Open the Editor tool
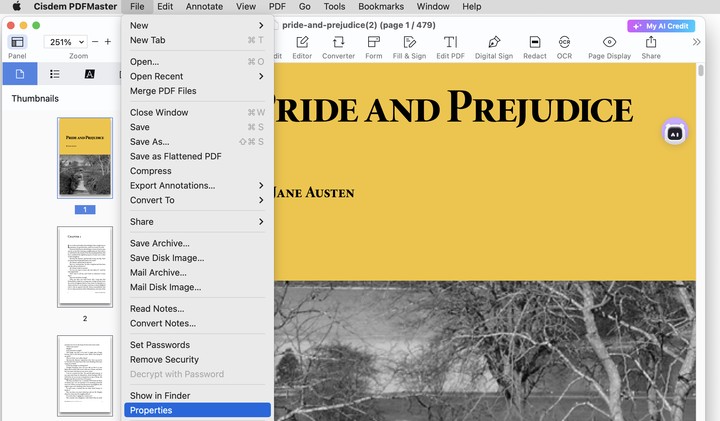Viewport: 720px width, 421px height. click(302, 47)
